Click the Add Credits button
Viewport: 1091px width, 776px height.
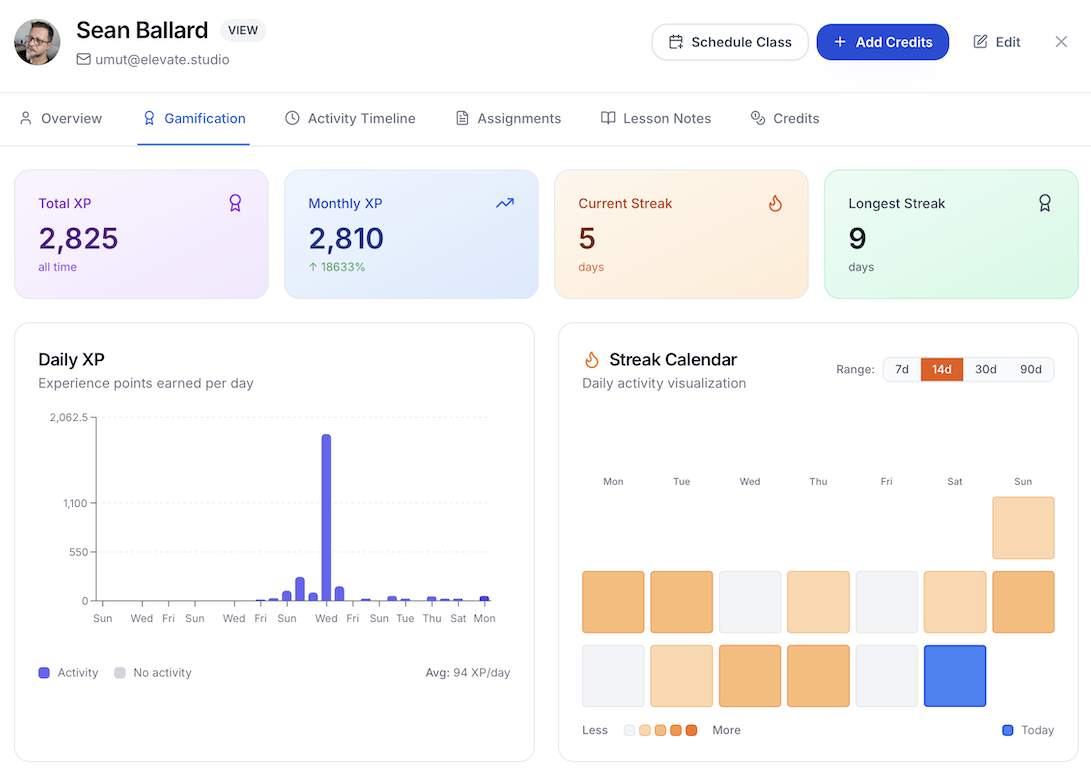tap(882, 42)
